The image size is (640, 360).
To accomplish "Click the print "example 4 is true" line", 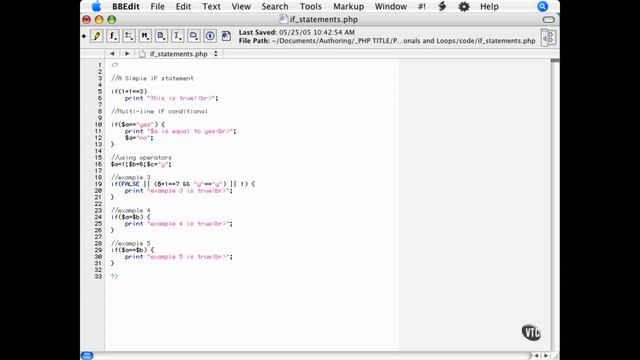I will pos(178,224).
